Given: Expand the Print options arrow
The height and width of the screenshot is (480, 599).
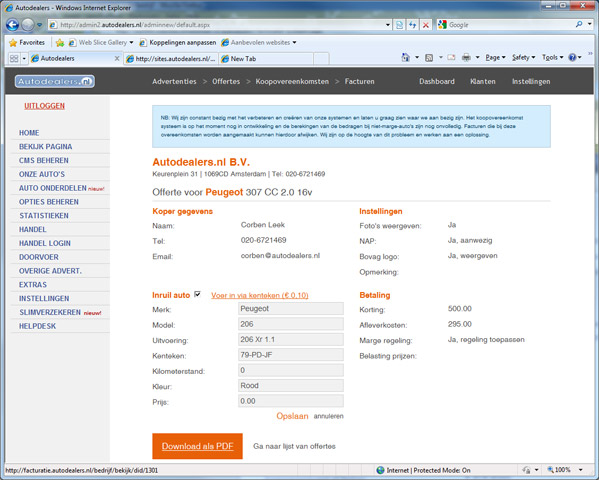Looking at the screenshot, I should 477,58.
